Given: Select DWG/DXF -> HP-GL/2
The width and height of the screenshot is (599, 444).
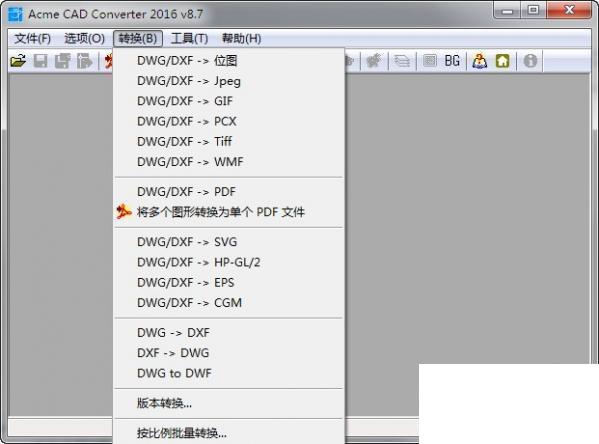Looking at the screenshot, I should 229,262.
